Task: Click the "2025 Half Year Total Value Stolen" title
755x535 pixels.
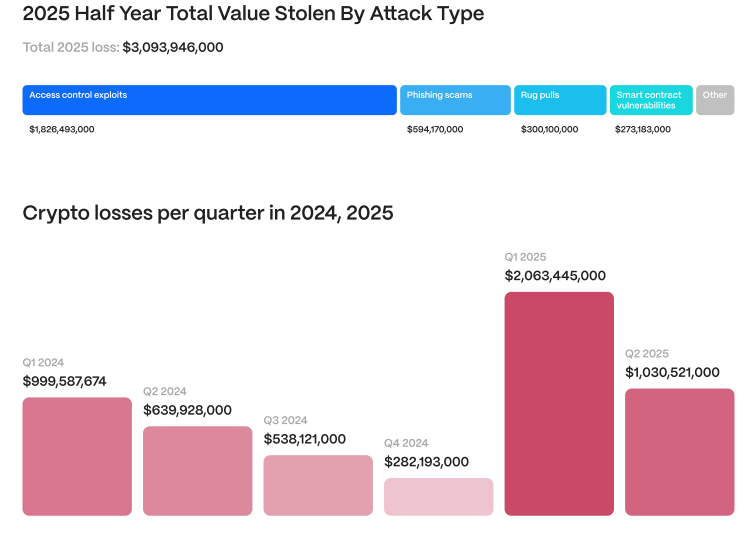Action: pyautogui.click(x=253, y=14)
